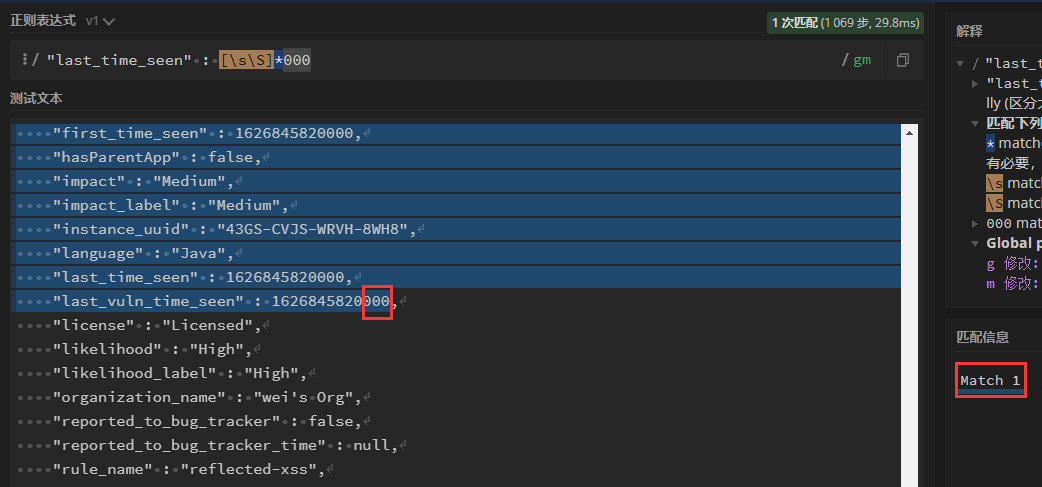Expand the 000 match explanation node
This screenshot has width=1042, height=487.
coord(975,223)
